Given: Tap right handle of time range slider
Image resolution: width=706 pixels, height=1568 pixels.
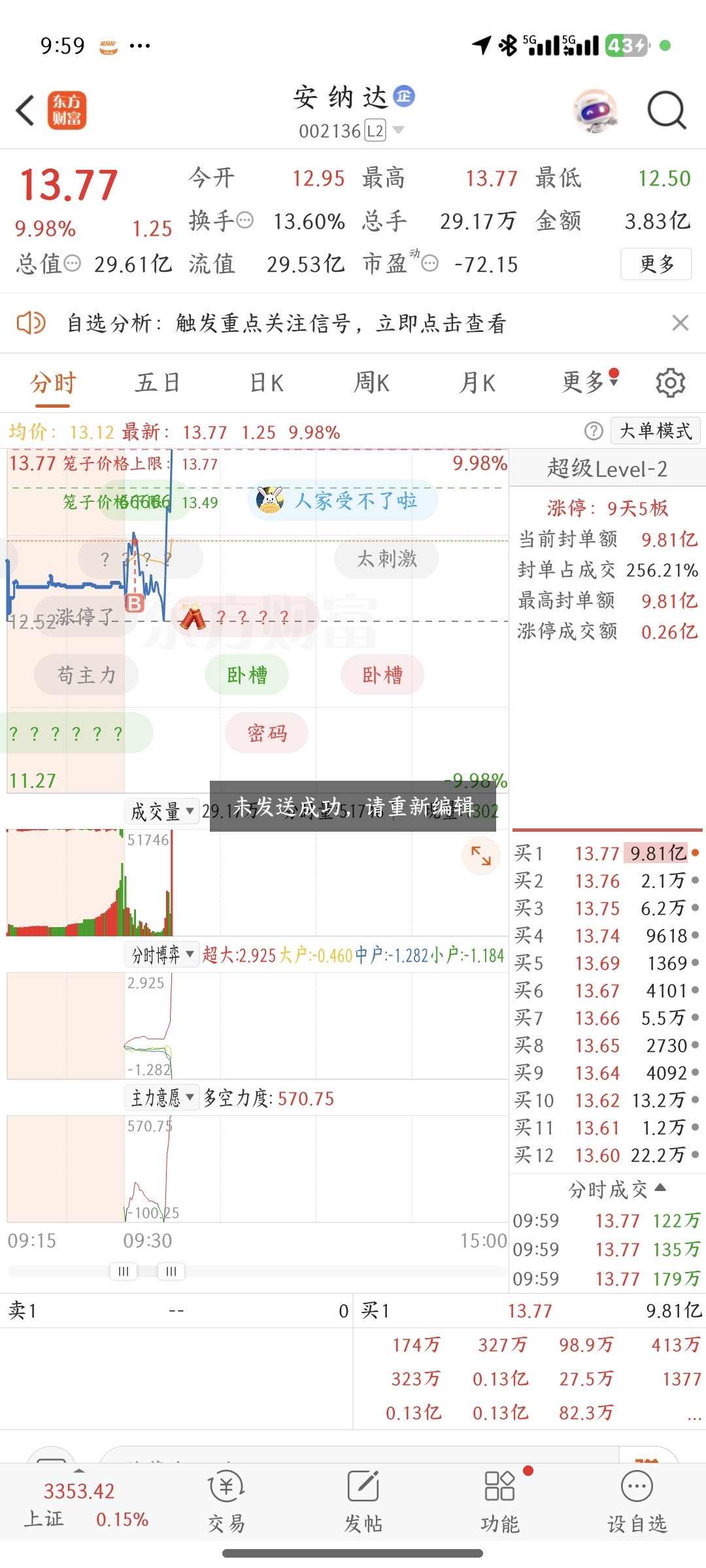Looking at the screenshot, I should pyautogui.click(x=171, y=1271).
